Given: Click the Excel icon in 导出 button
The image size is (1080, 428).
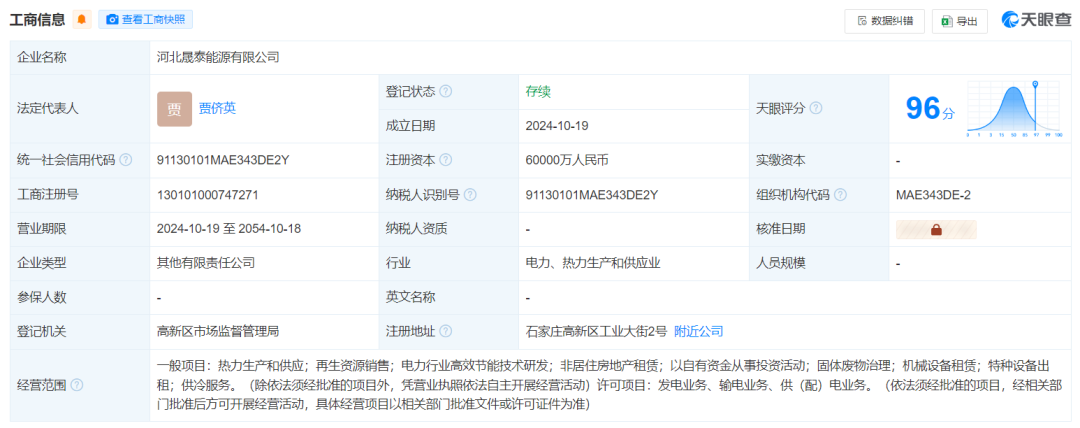Looking at the screenshot, I should (x=947, y=21).
